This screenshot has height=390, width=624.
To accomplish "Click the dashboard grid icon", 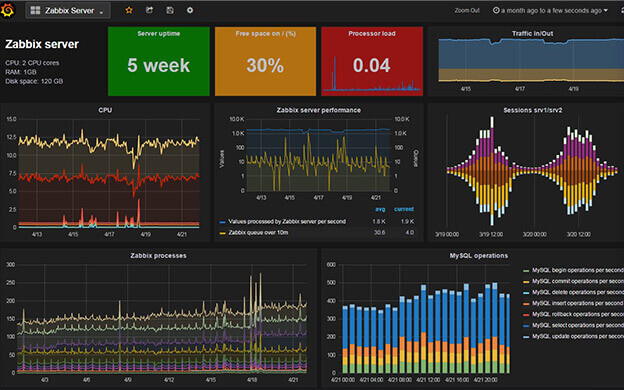I will tap(35, 11).
